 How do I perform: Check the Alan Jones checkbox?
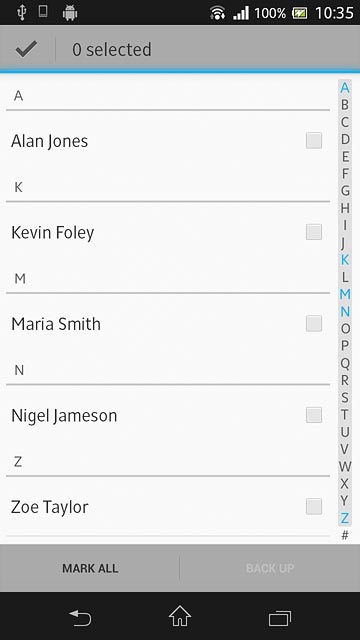coord(314,140)
